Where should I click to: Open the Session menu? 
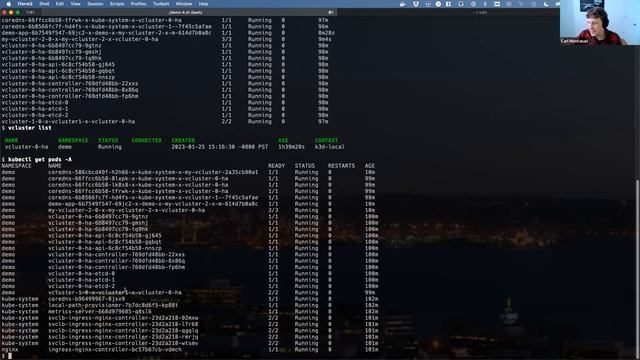tap(95, 4)
